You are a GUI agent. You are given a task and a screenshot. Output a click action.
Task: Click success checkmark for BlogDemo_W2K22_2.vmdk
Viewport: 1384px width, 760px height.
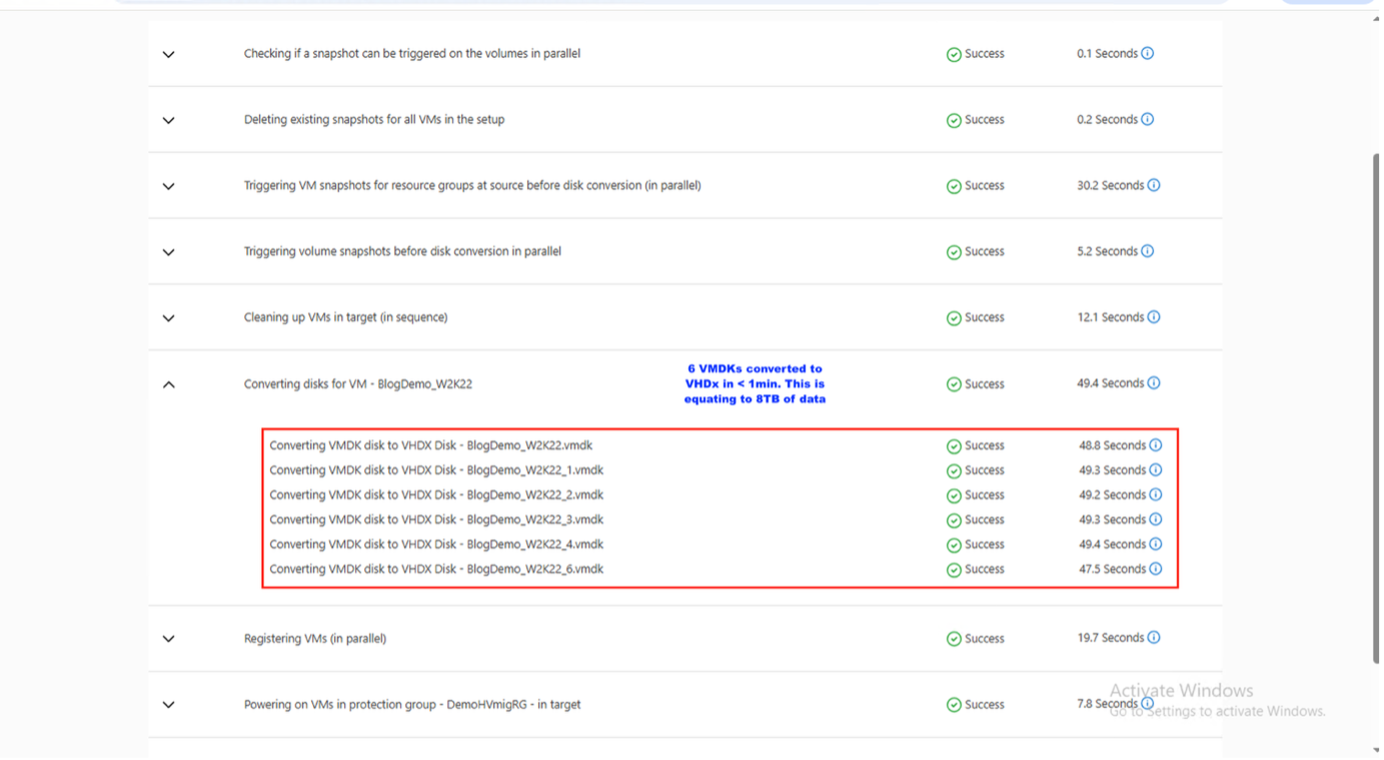click(954, 495)
